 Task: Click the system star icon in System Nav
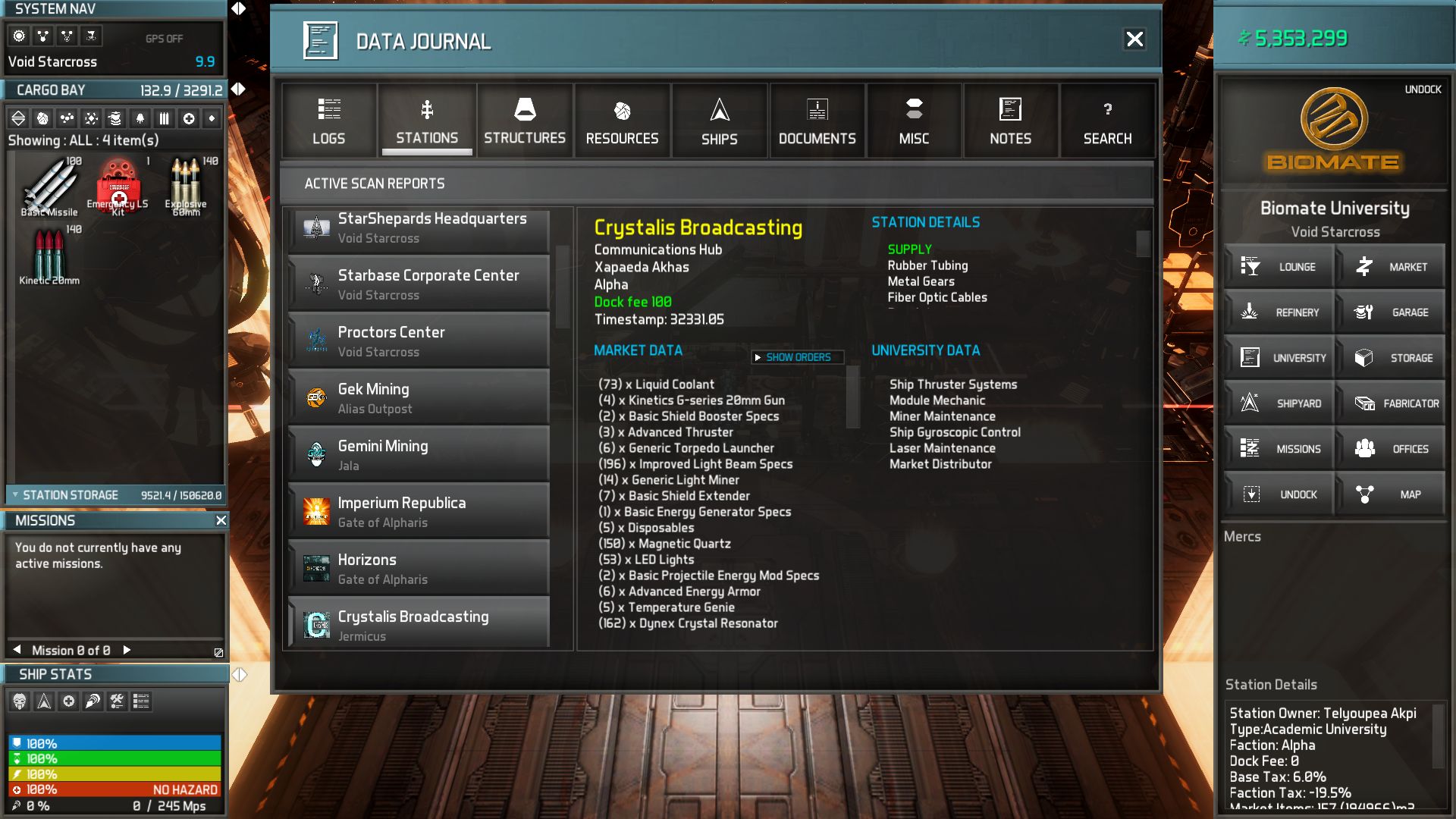click(x=19, y=36)
